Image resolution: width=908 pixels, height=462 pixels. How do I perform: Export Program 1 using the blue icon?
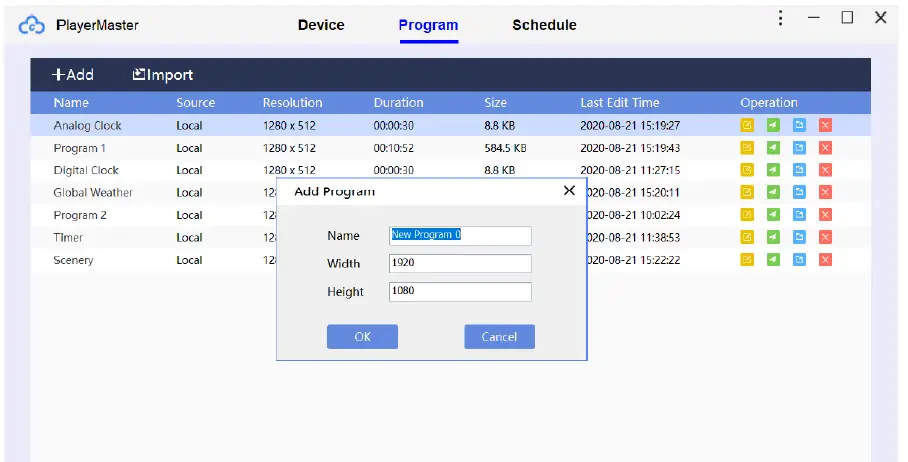click(799, 148)
